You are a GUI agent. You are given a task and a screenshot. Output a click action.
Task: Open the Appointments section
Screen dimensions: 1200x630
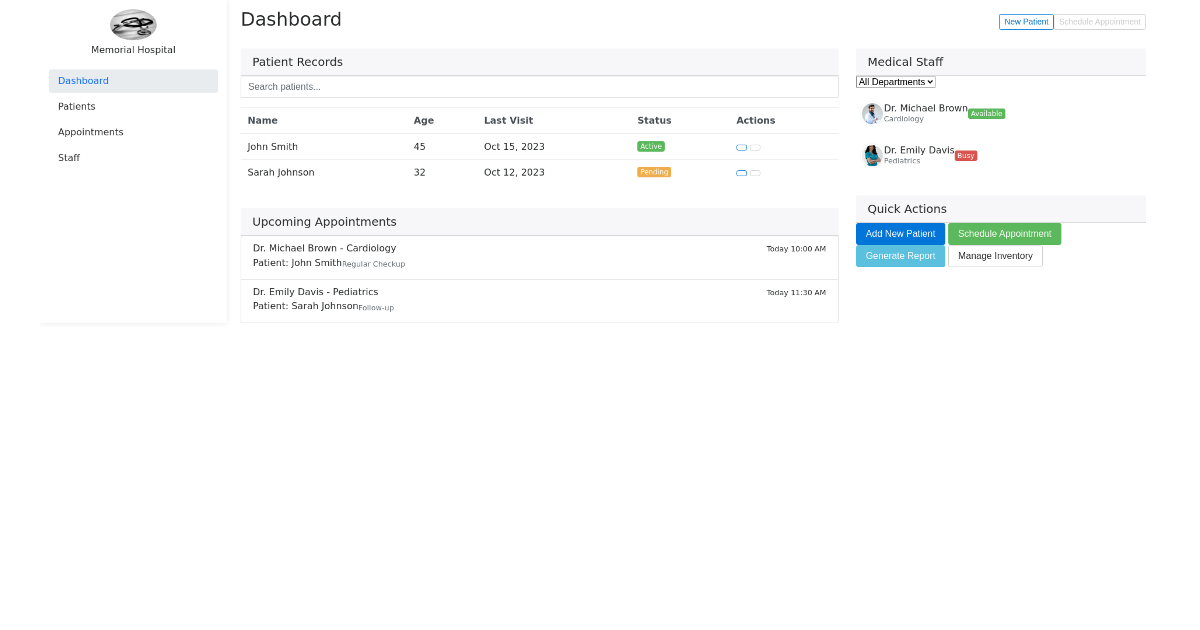tap(90, 131)
